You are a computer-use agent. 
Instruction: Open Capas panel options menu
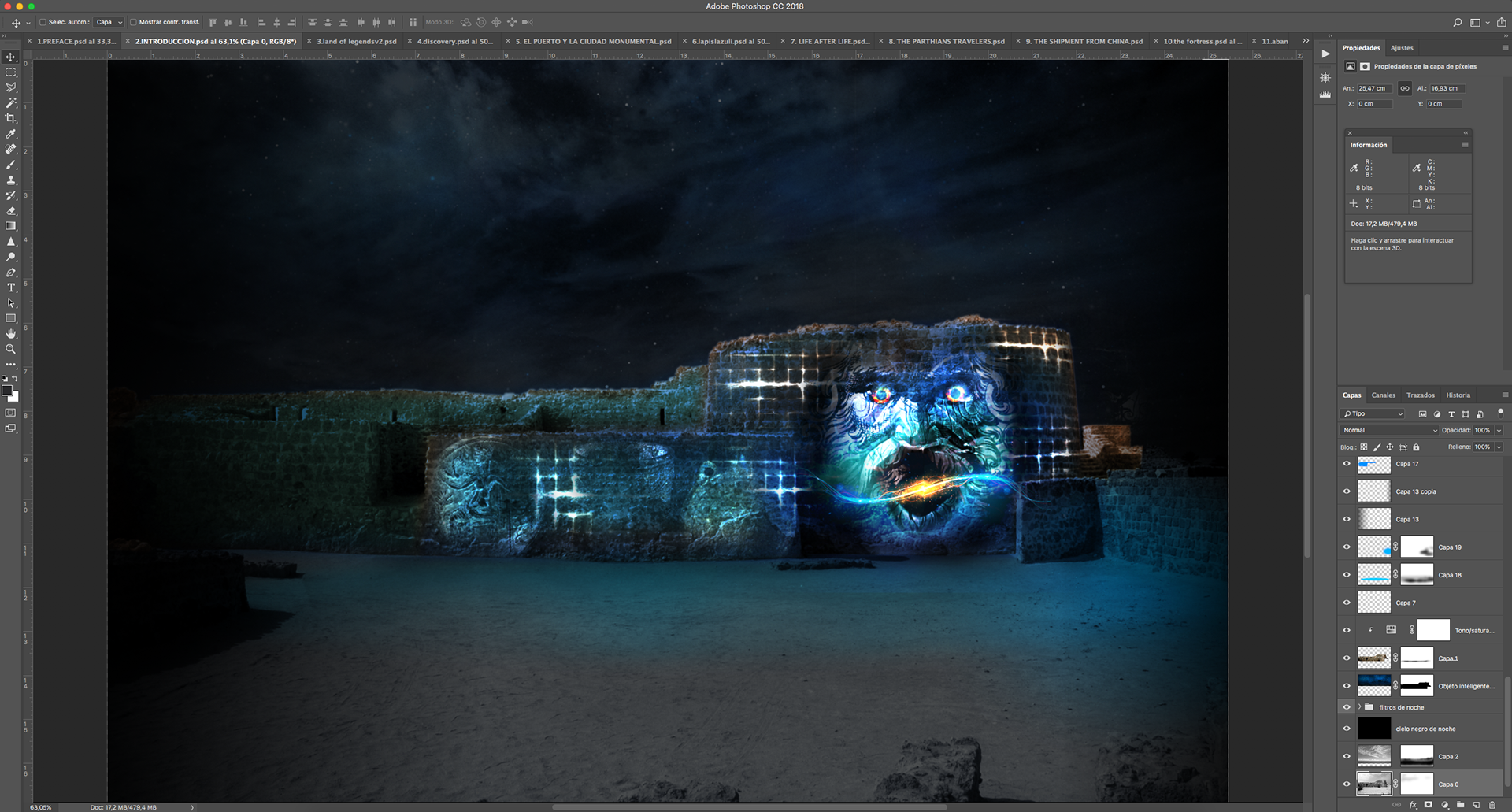[x=1505, y=395]
